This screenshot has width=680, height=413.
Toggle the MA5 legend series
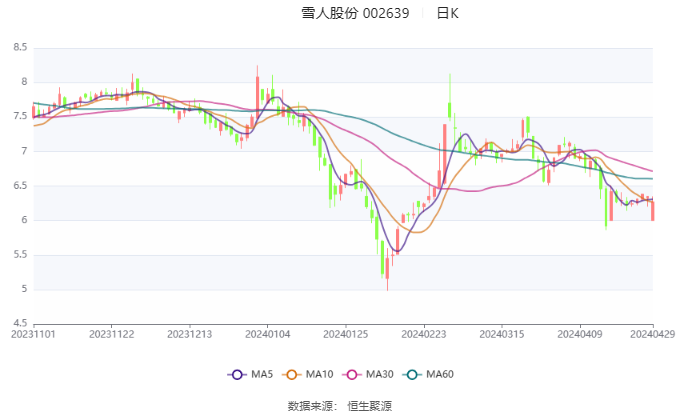(x=250, y=374)
